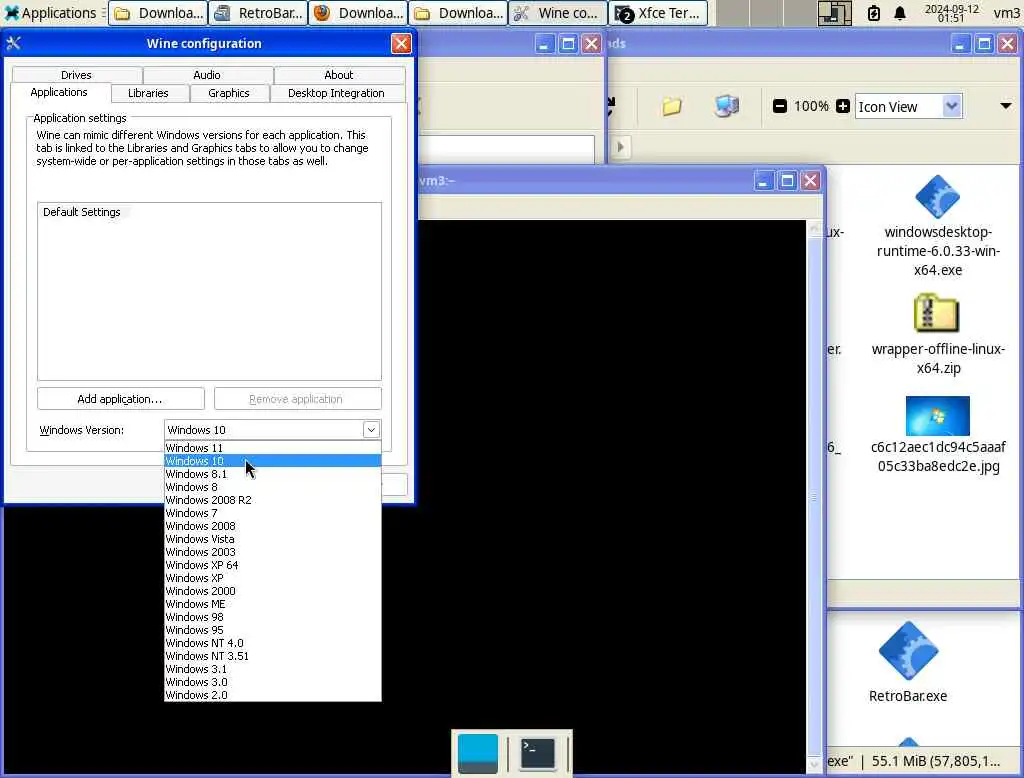The width and height of the screenshot is (1024, 778).
Task: Pick Windows XP from the list
Action: point(272,579)
